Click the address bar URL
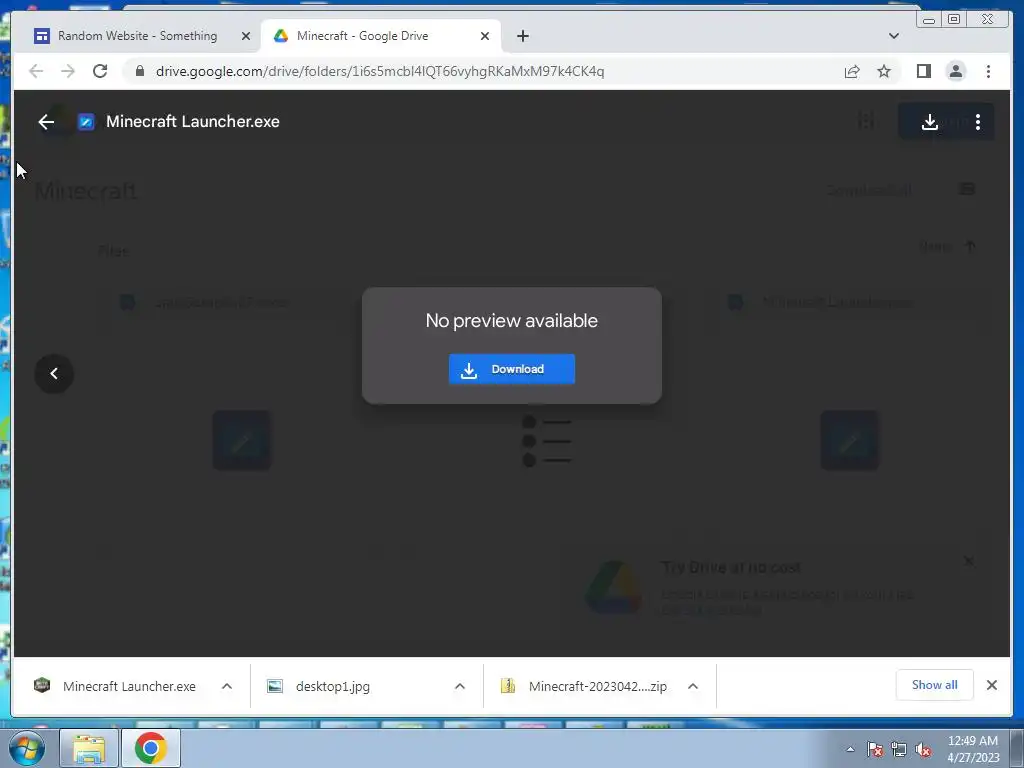 pos(380,71)
